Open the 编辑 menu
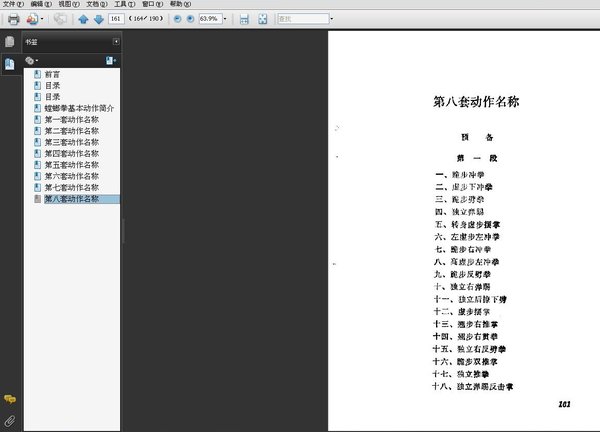Image resolution: width=600 pixels, height=432 pixels. (x=41, y=4)
